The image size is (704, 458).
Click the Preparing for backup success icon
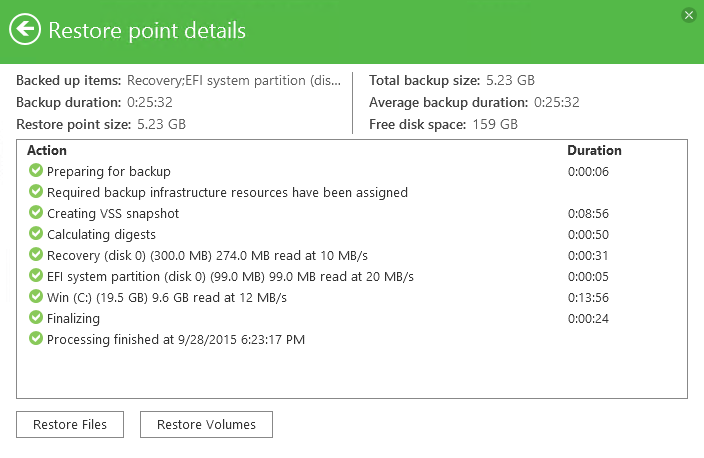(x=36, y=170)
